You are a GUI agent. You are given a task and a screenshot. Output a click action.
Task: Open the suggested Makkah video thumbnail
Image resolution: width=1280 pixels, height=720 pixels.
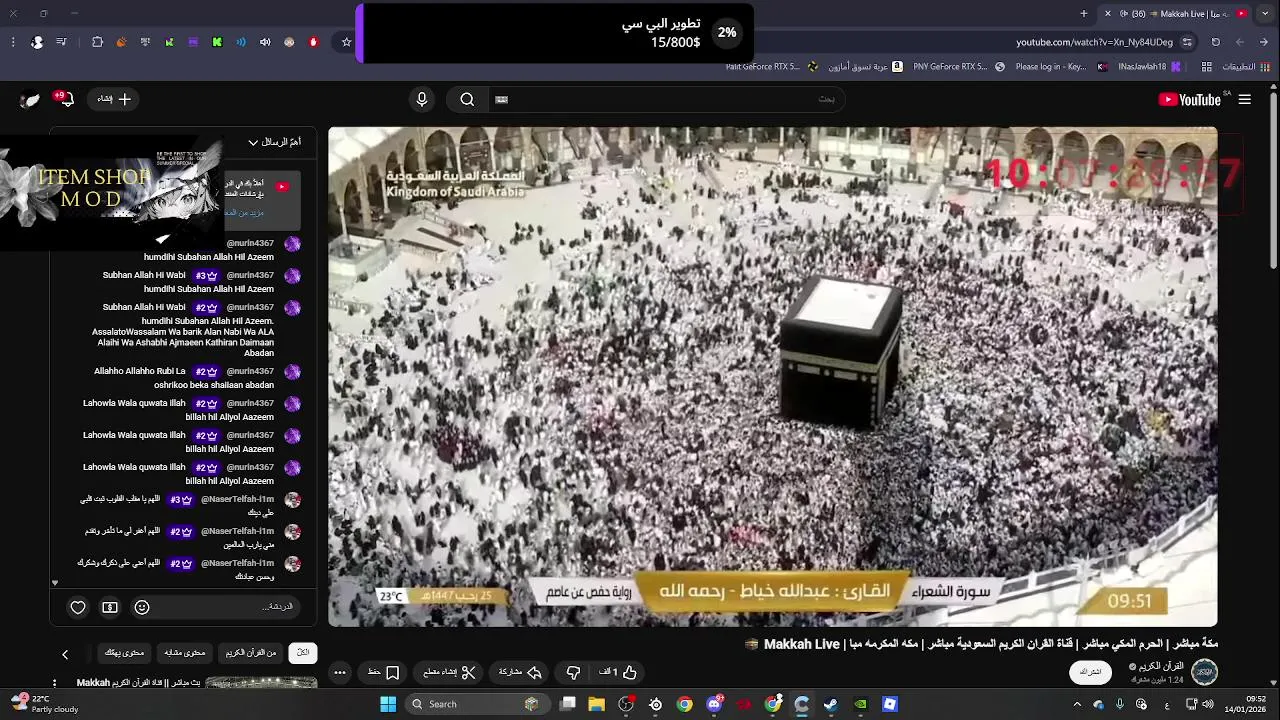pos(262,683)
